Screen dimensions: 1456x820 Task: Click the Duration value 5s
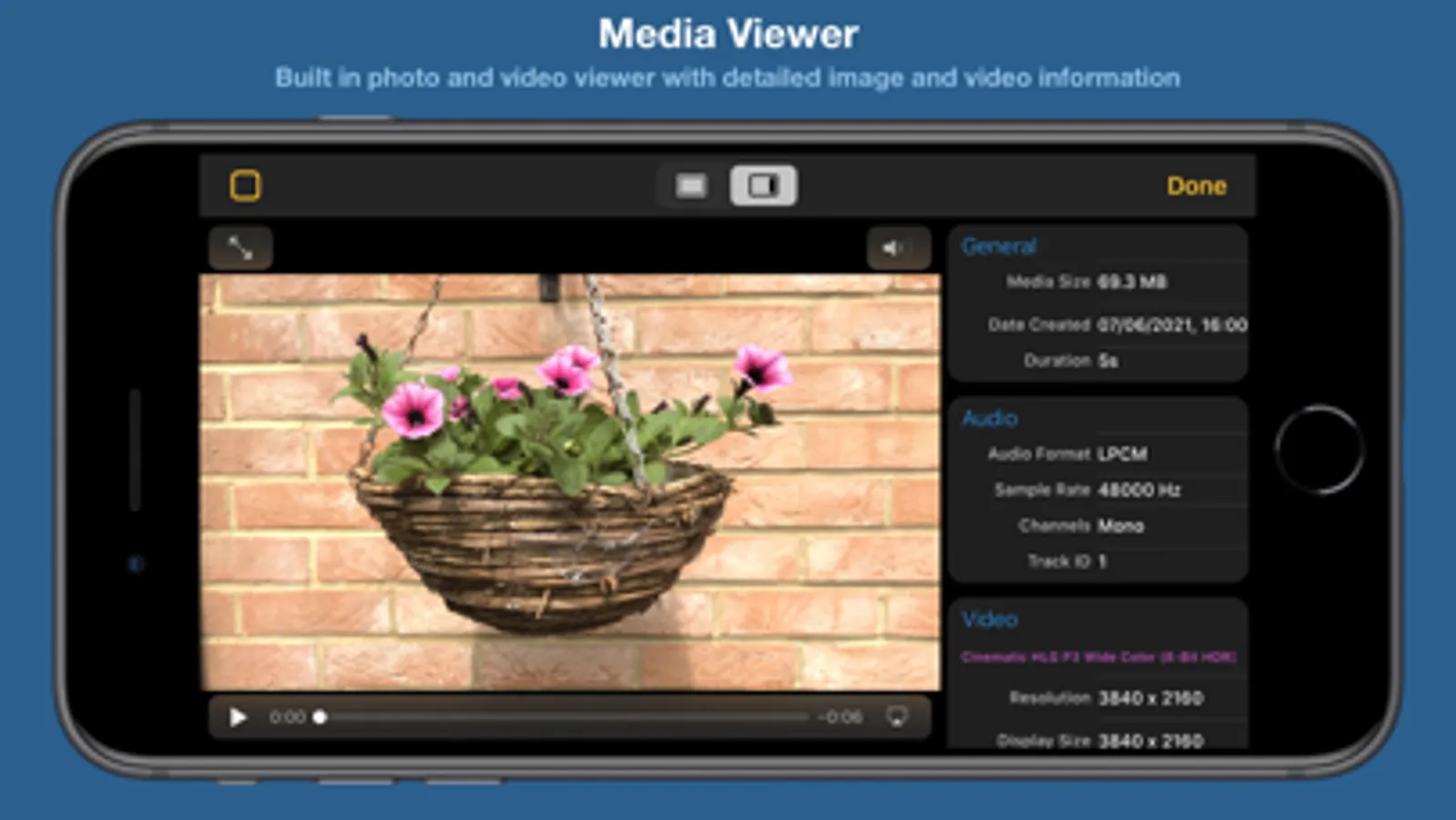pyautogui.click(x=1107, y=361)
